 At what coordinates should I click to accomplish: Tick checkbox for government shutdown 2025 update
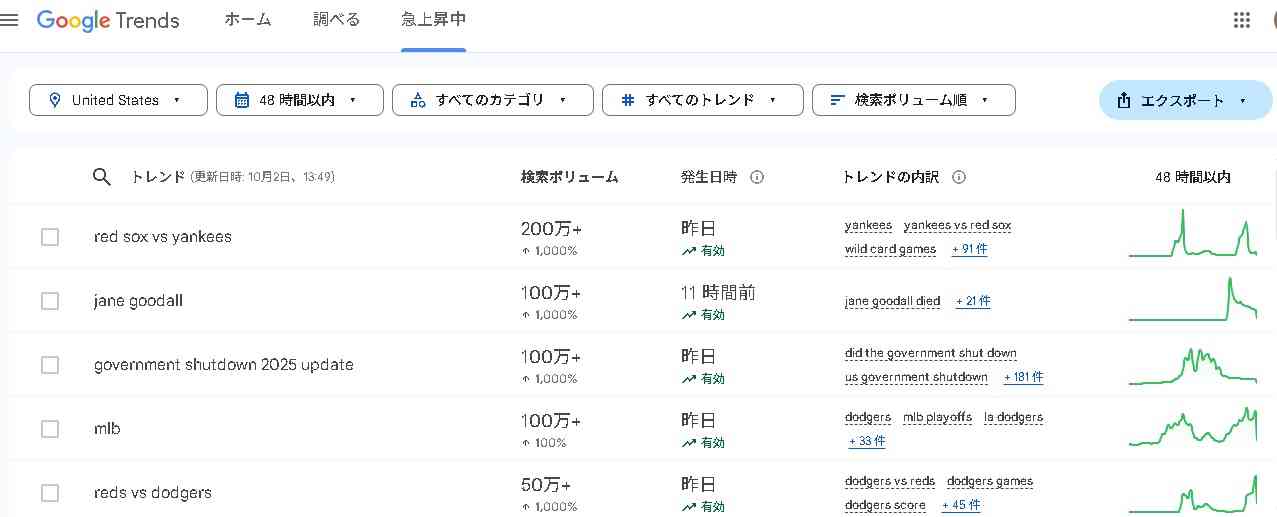coord(50,365)
